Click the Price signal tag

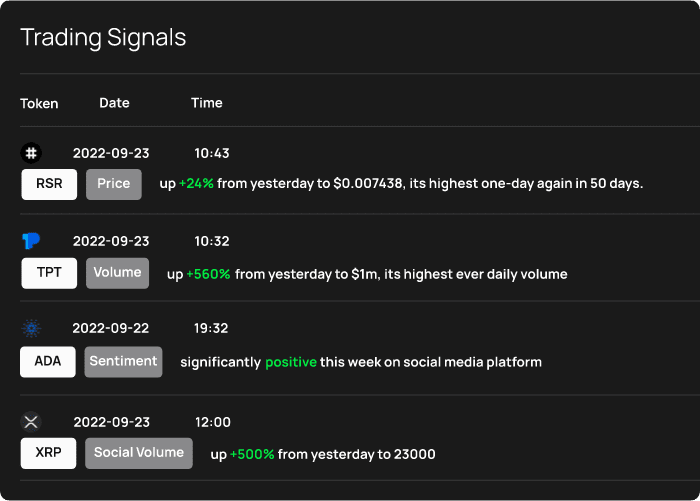tap(114, 184)
